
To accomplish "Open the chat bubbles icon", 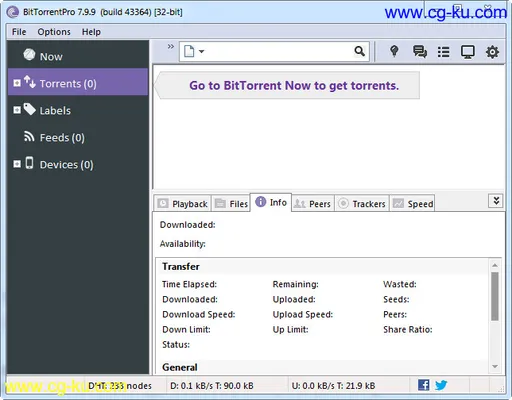I will [420, 52].
